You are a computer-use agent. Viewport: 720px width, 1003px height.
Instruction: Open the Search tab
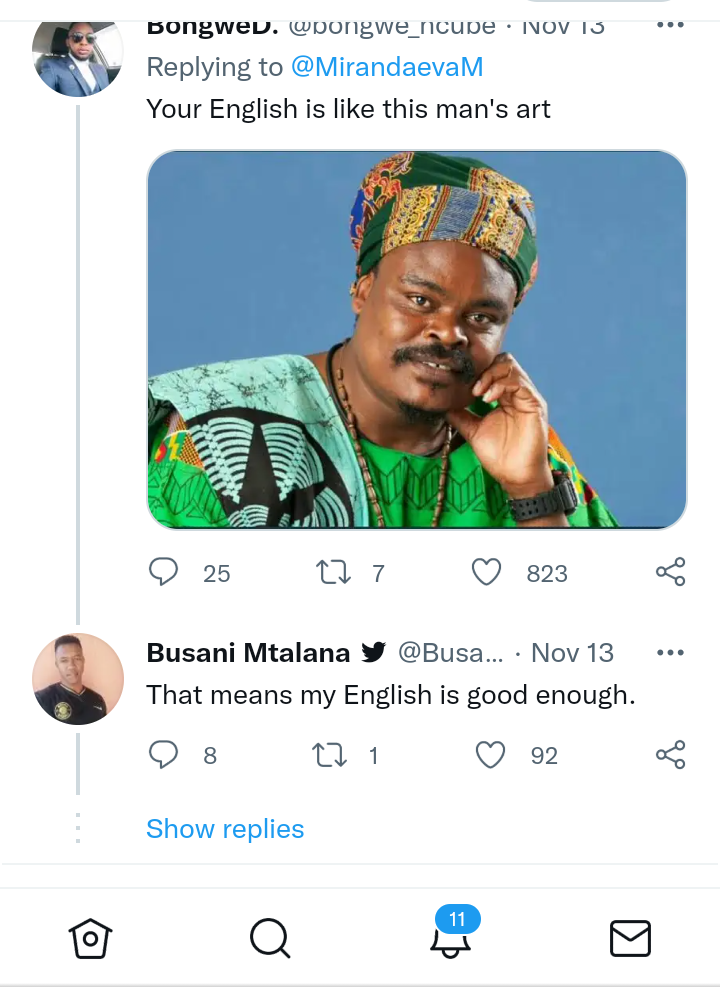[270, 938]
